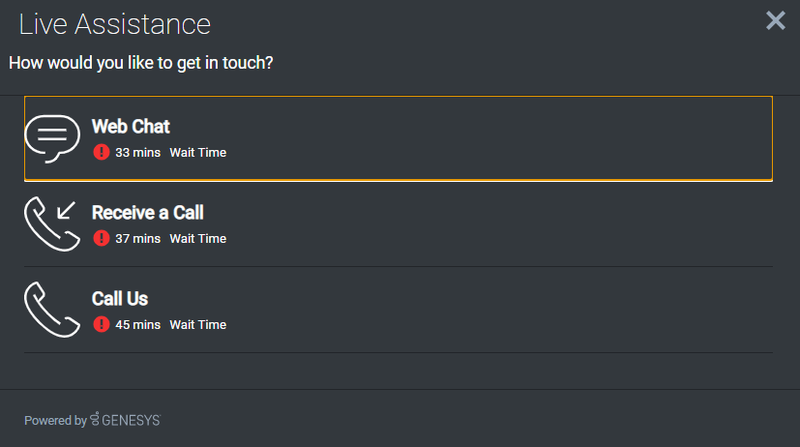Click Wait Time label under Web Chat

point(198,153)
